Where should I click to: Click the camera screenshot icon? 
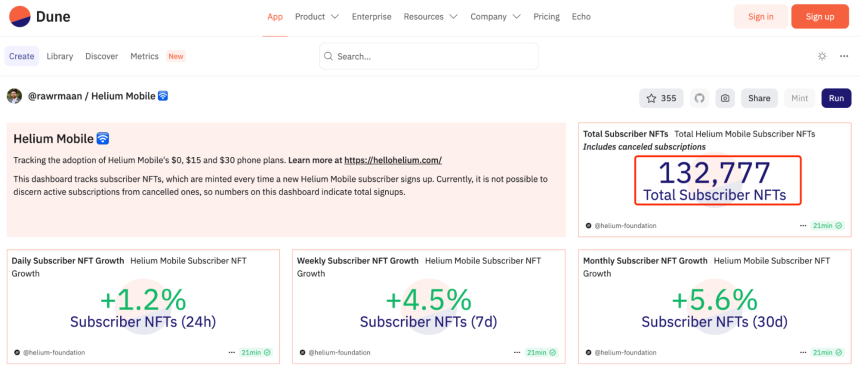tap(725, 98)
